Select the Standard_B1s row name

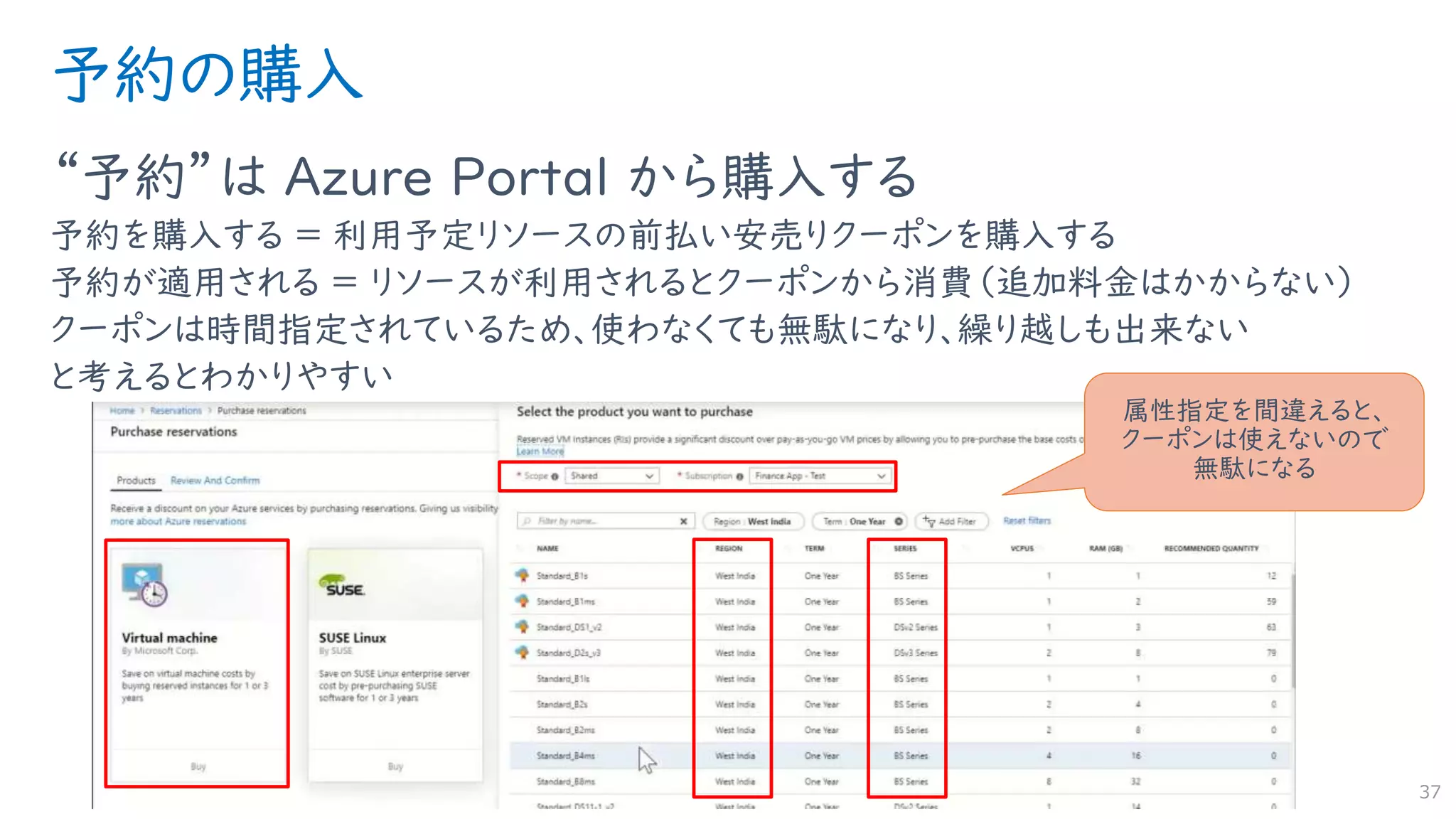[x=562, y=576]
